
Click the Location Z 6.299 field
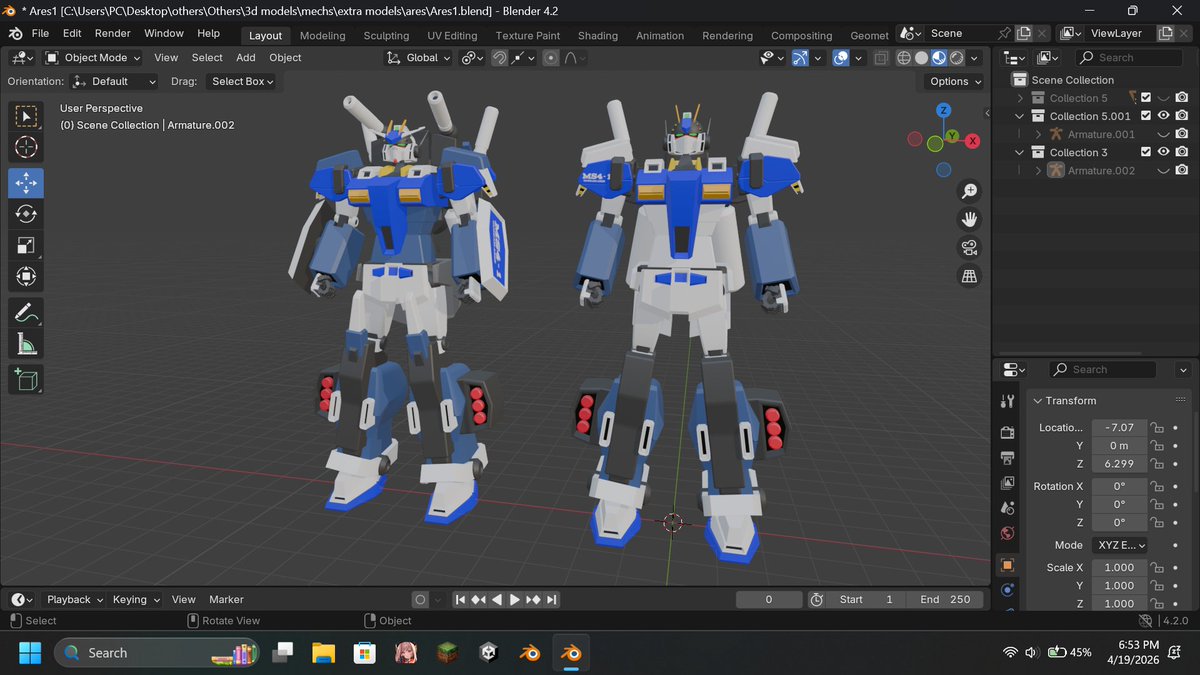pyautogui.click(x=1119, y=464)
